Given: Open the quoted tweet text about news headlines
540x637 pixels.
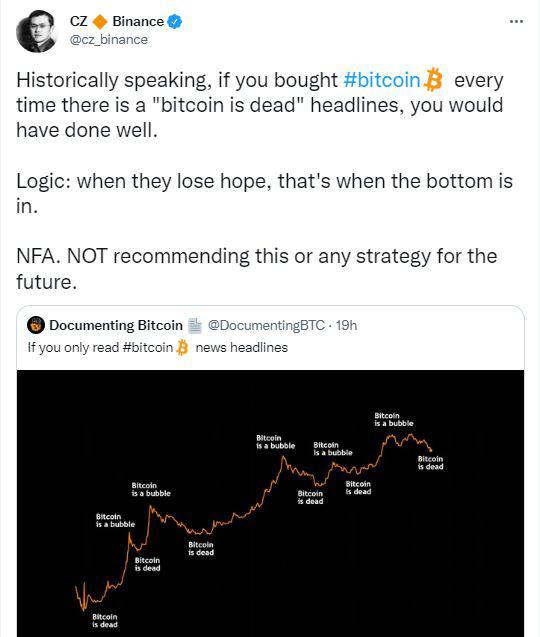Looking at the screenshot, I should point(158,348).
